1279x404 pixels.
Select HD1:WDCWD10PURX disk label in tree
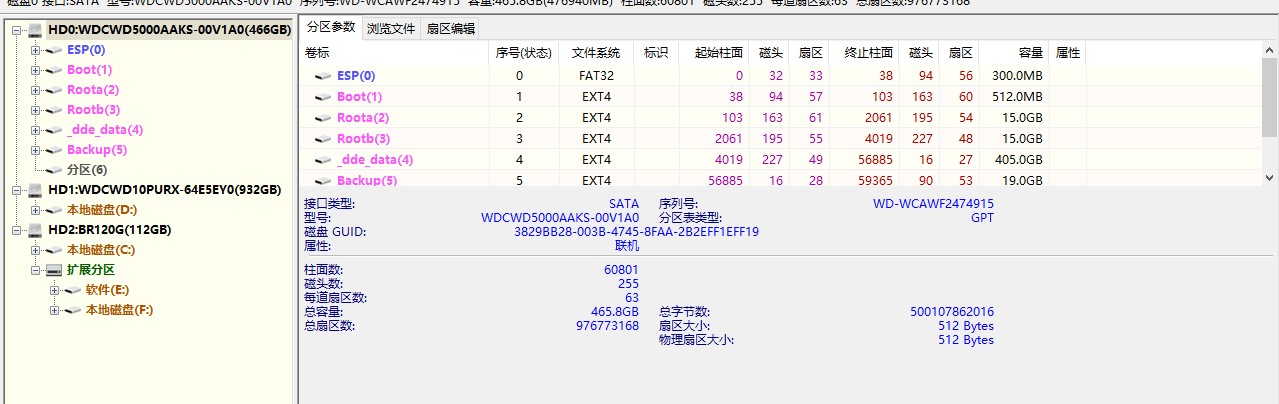[164, 190]
